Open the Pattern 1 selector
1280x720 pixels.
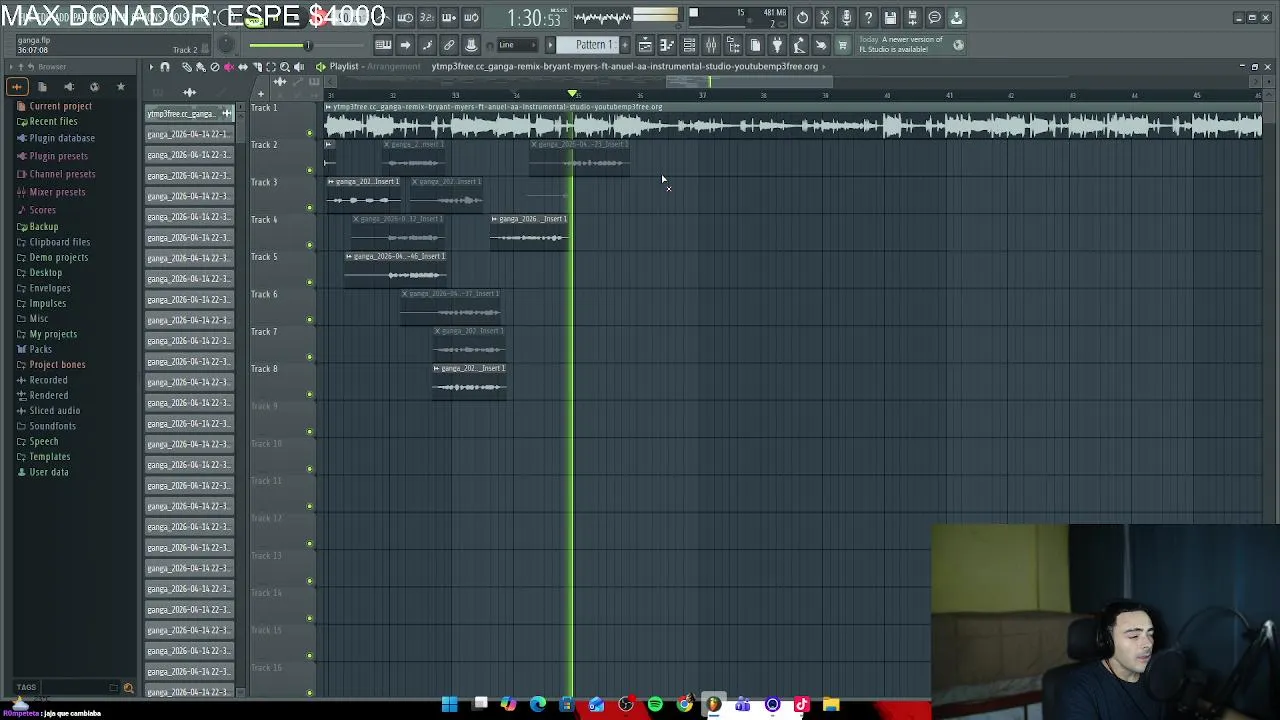[x=595, y=45]
